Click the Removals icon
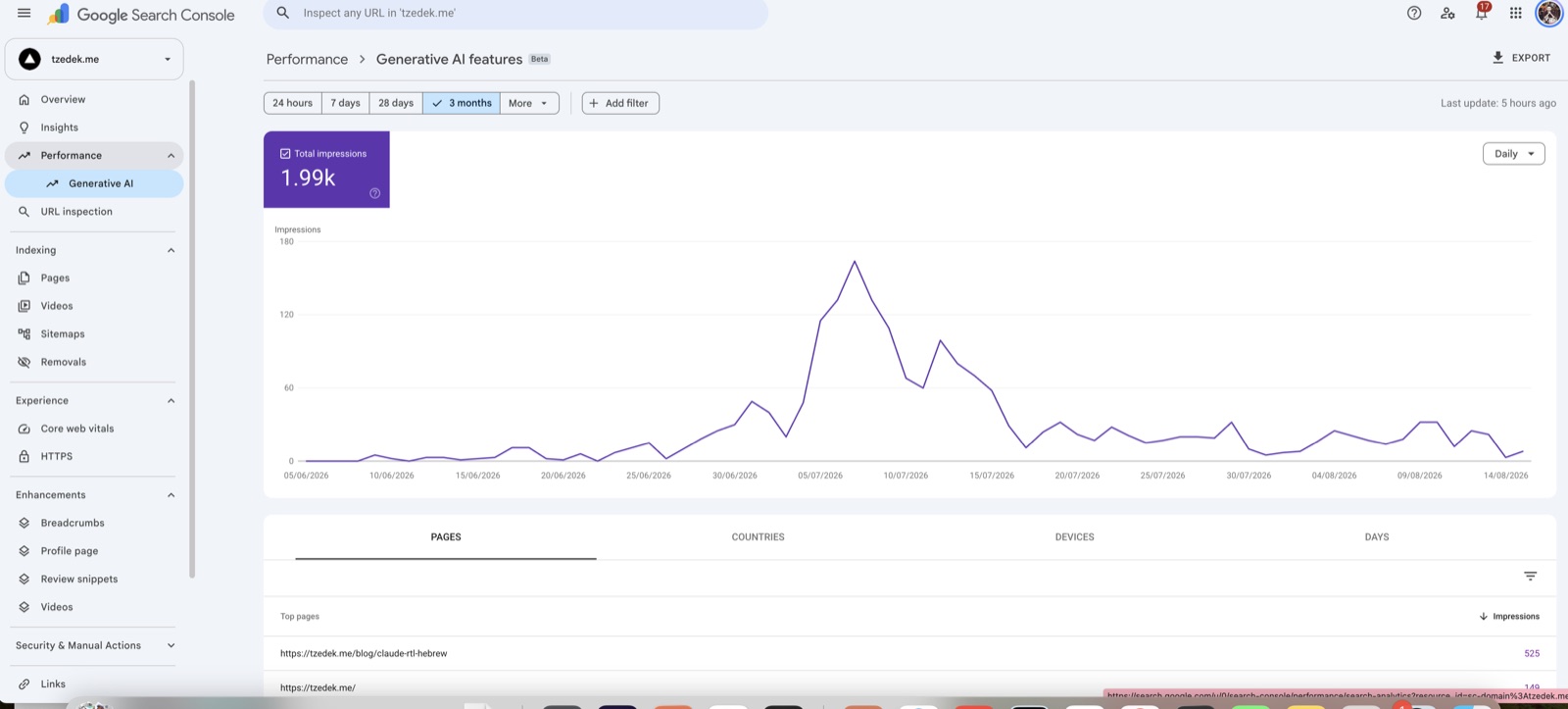Image resolution: width=1568 pixels, height=709 pixels. pos(24,362)
